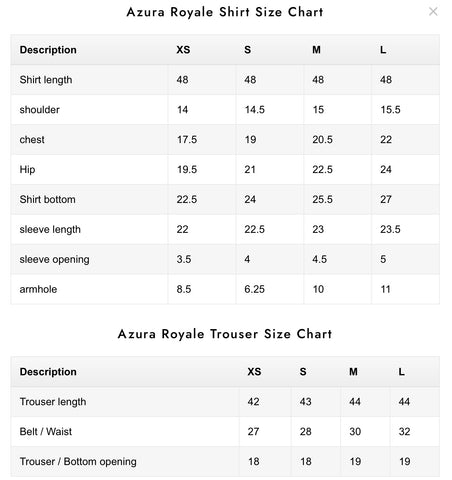
Task: Select the Description header in trouser chart
Action: point(48,372)
